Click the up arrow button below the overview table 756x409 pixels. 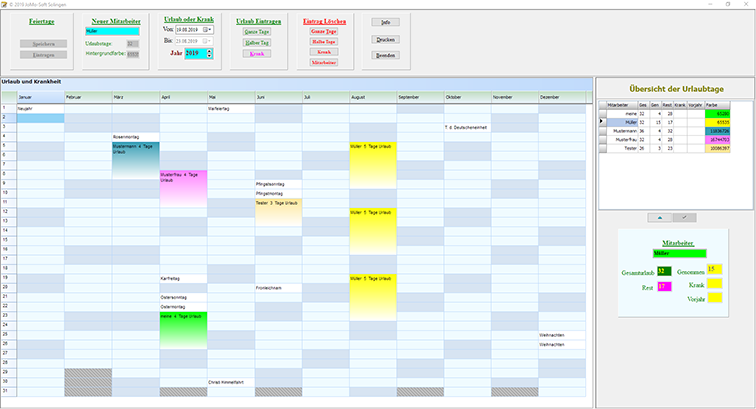pos(658,216)
